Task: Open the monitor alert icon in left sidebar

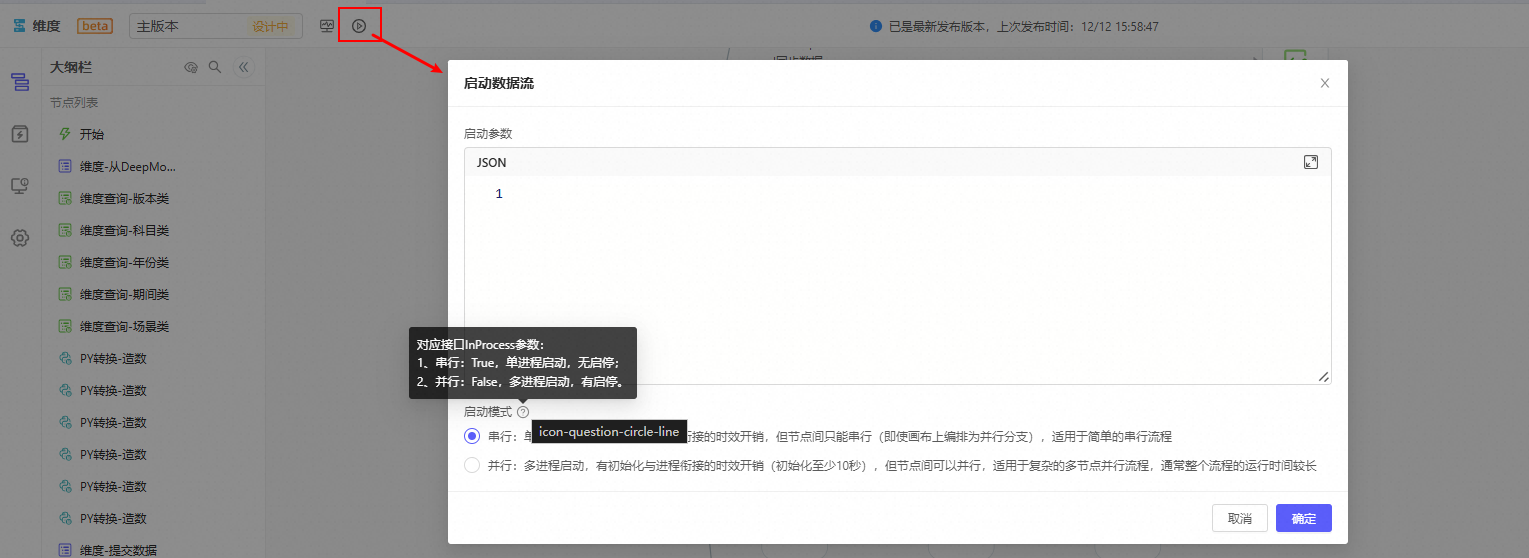Action: coord(20,186)
